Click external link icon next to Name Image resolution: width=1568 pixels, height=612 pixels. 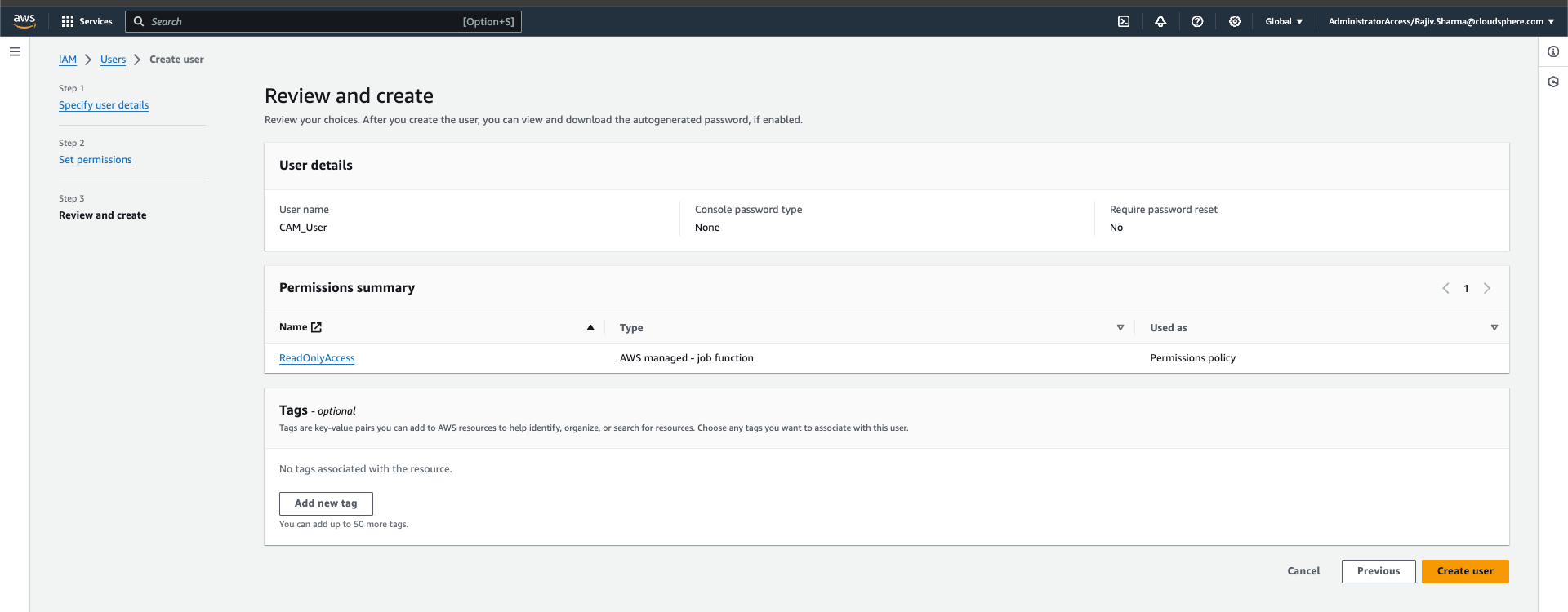(317, 327)
